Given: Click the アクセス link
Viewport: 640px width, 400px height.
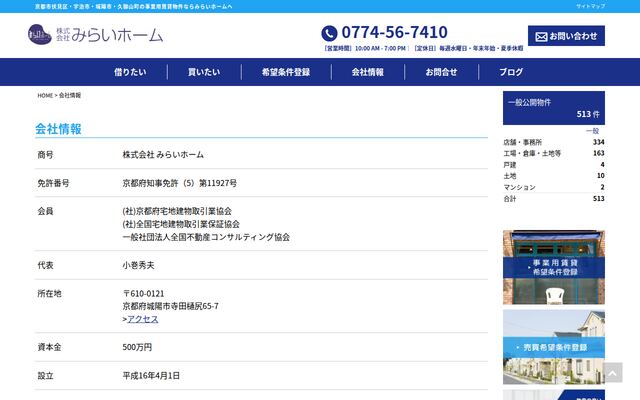Looking at the screenshot, I should pos(142,319).
